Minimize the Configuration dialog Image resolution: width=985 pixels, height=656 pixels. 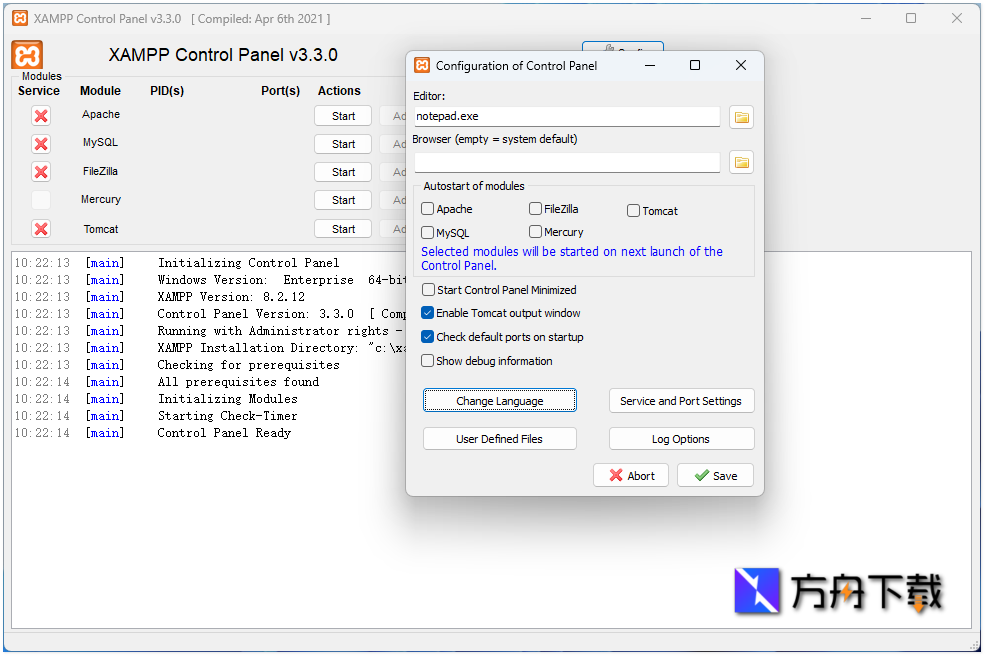650,65
